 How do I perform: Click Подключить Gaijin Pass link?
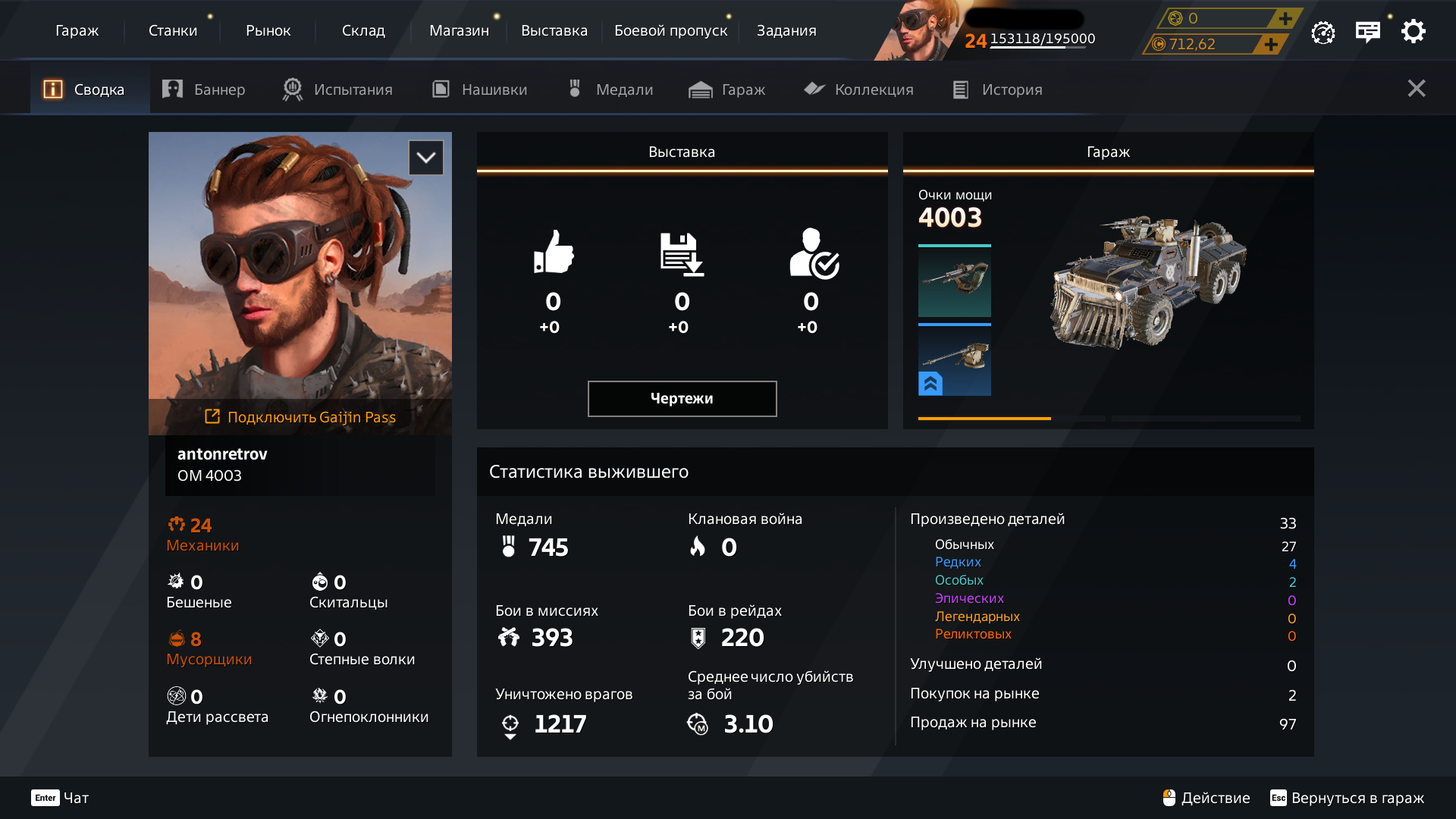pos(300,417)
